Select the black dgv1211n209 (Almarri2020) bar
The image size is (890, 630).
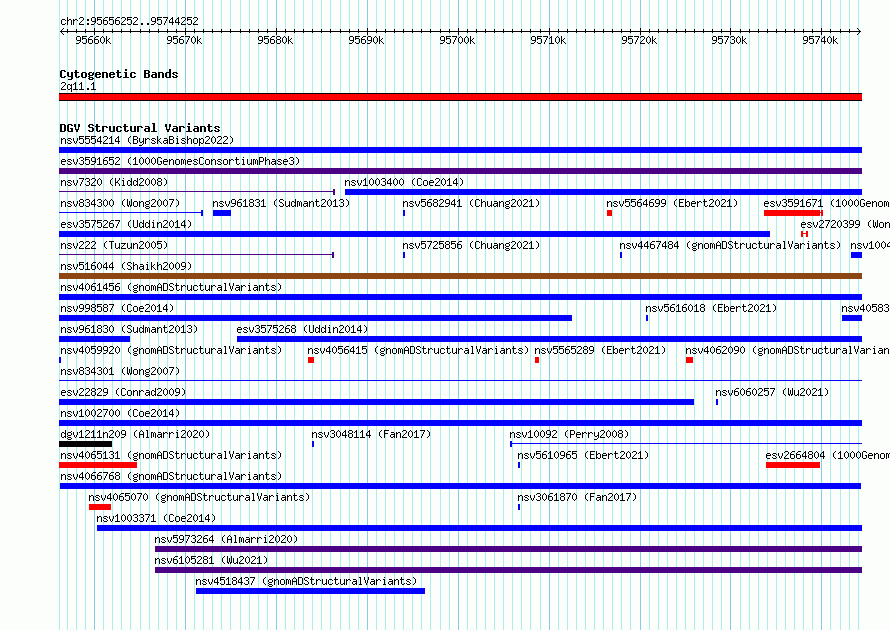click(86, 444)
